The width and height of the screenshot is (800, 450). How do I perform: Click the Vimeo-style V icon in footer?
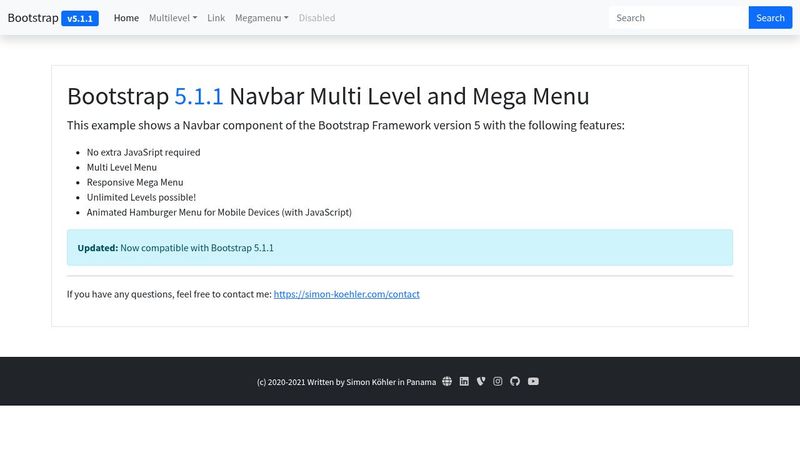pos(481,381)
